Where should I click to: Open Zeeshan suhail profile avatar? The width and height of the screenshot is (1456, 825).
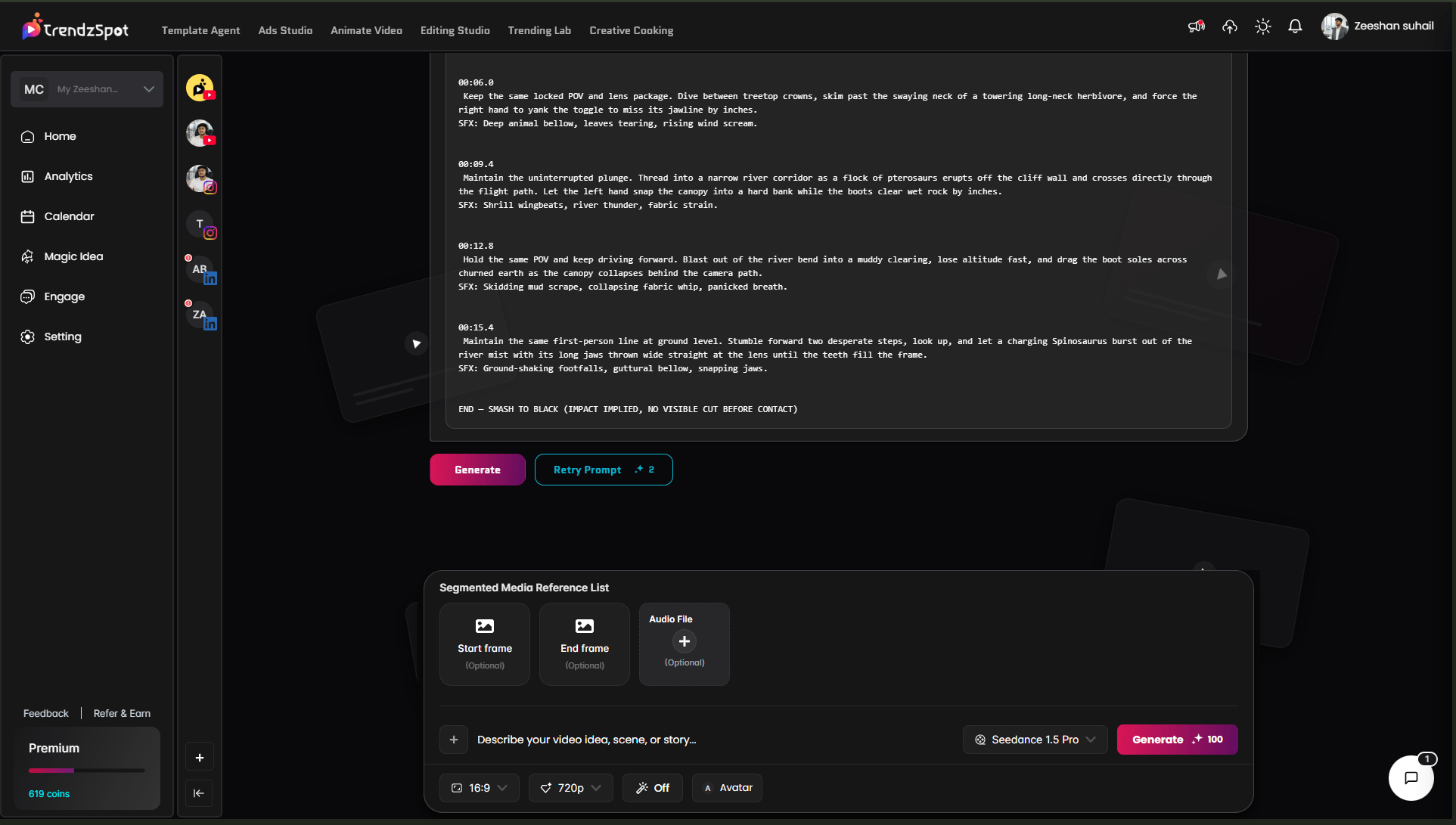click(x=1334, y=26)
